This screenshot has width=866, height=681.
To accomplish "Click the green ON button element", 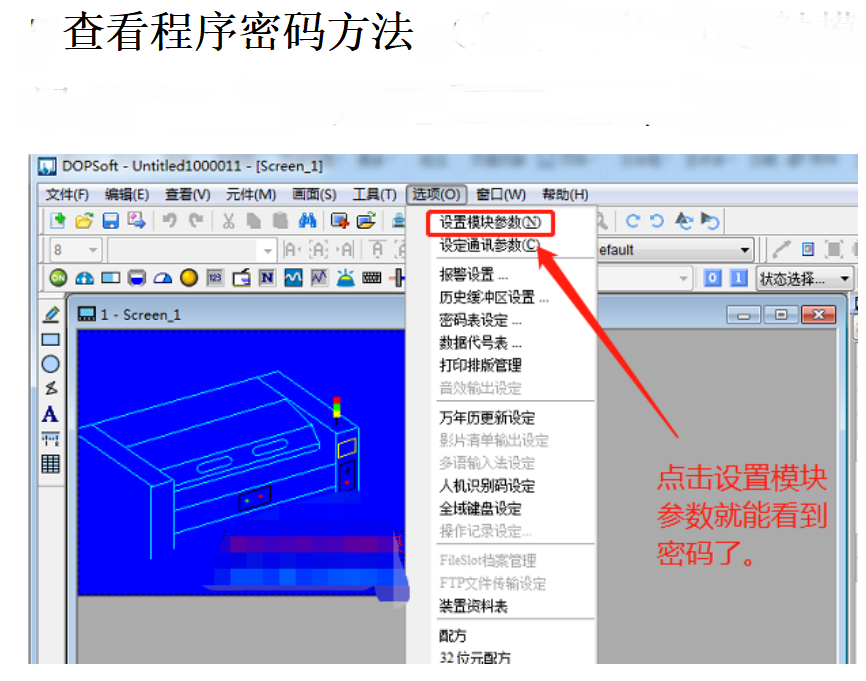I will click(x=58, y=278).
